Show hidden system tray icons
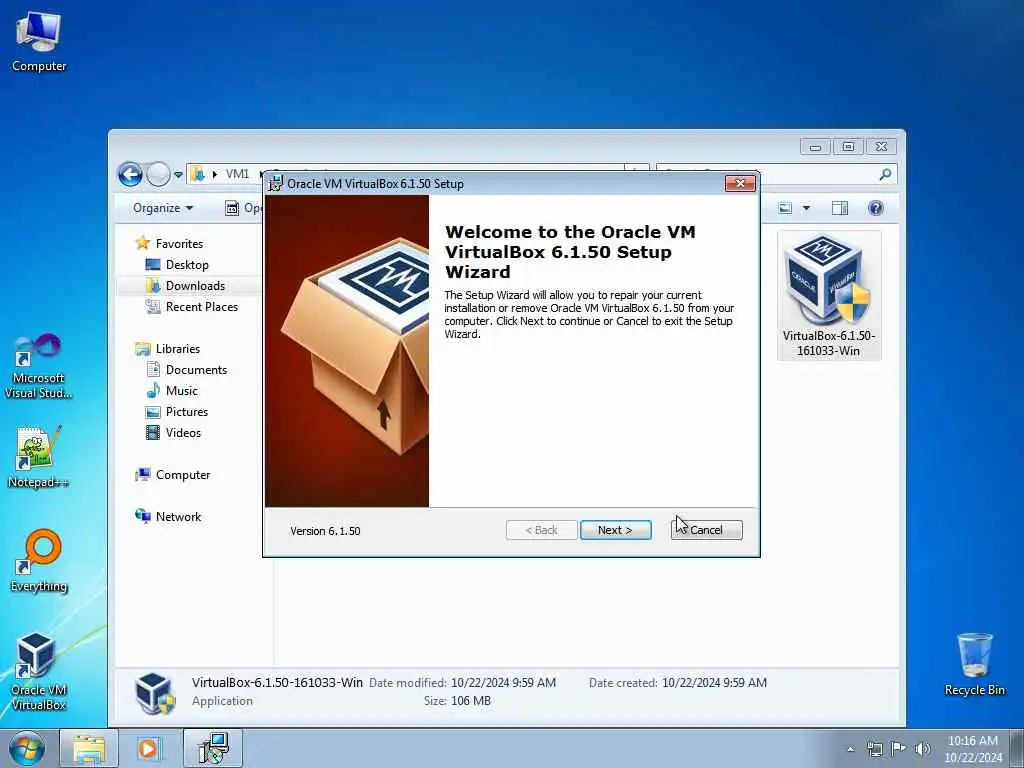 point(850,749)
